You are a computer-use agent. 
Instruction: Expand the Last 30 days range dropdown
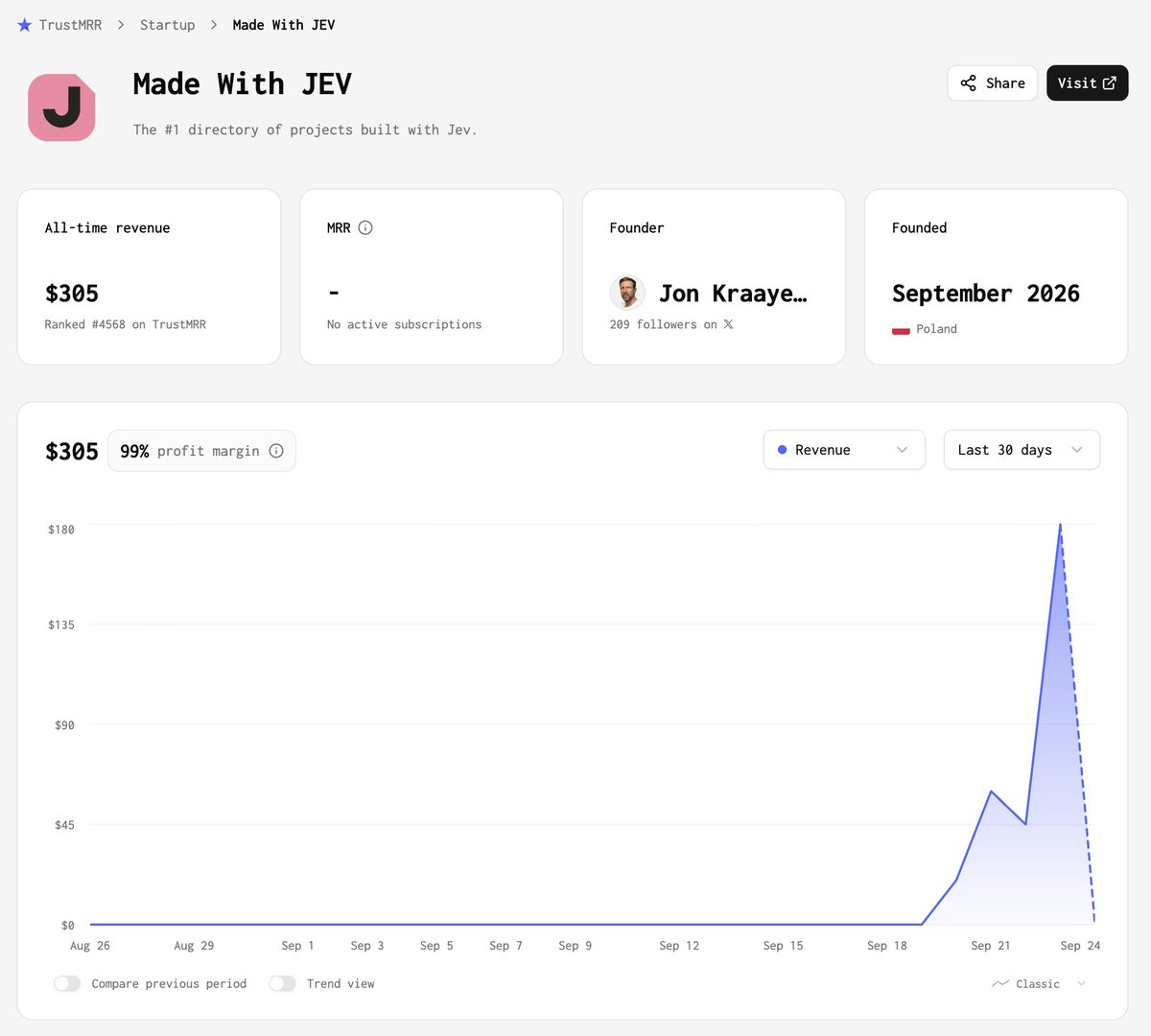coord(1022,450)
